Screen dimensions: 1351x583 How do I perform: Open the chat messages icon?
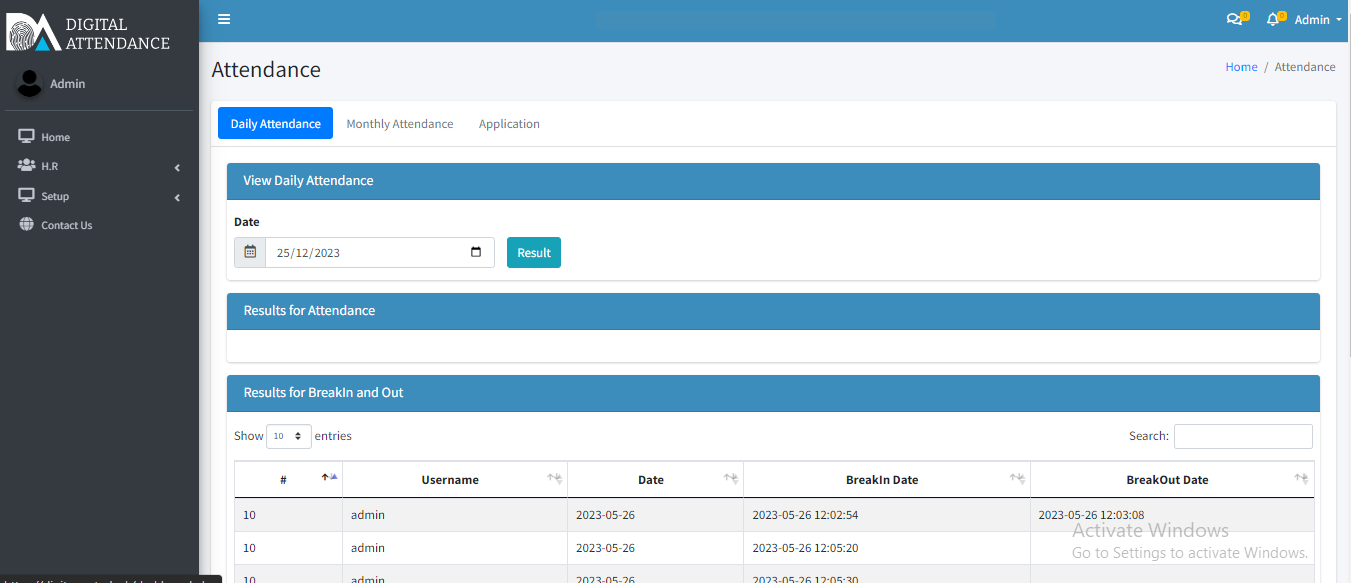click(x=1235, y=19)
